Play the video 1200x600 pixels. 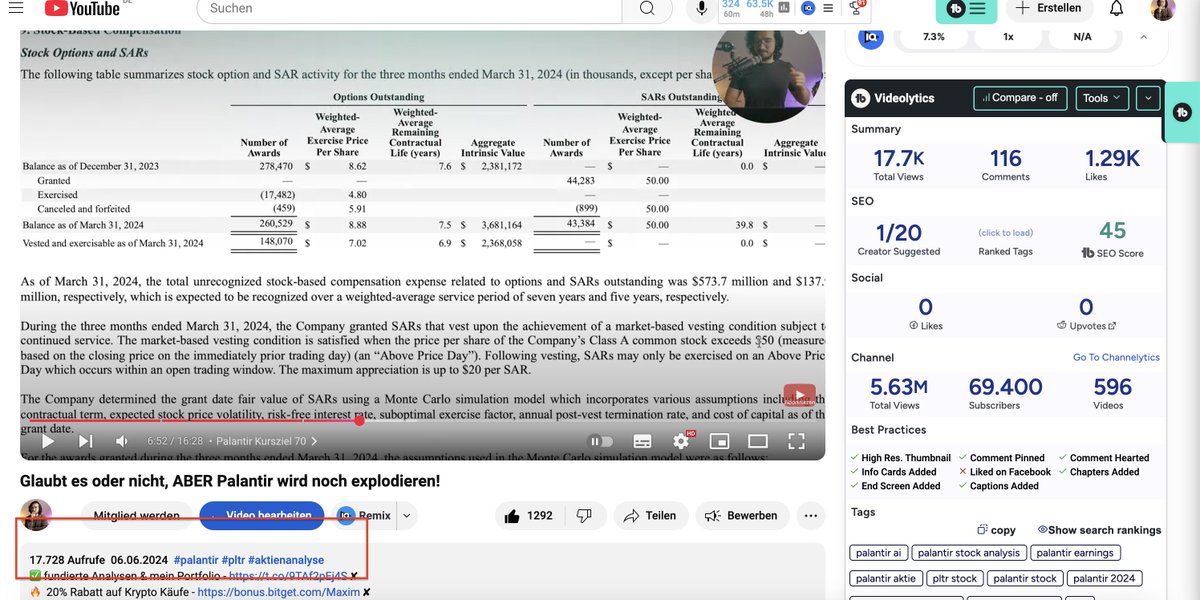tap(48, 441)
